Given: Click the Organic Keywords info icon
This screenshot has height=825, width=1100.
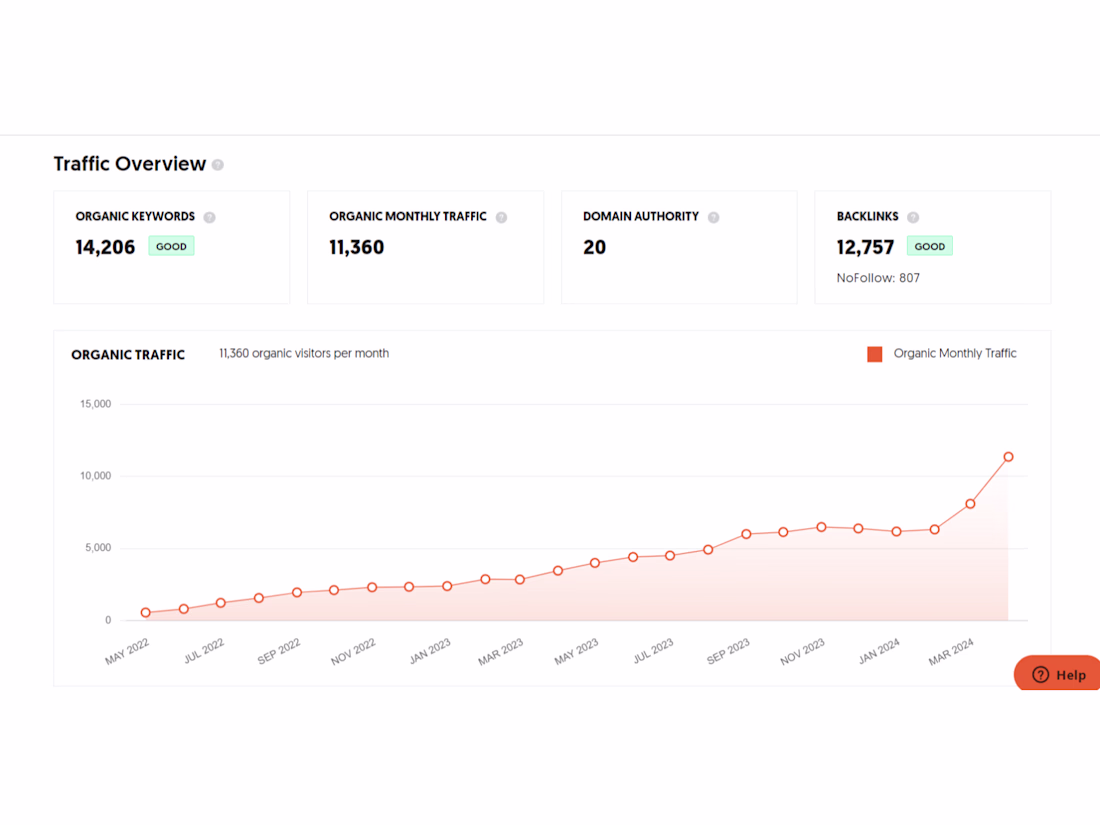Looking at the screenshot, I should tap(209, 217).
